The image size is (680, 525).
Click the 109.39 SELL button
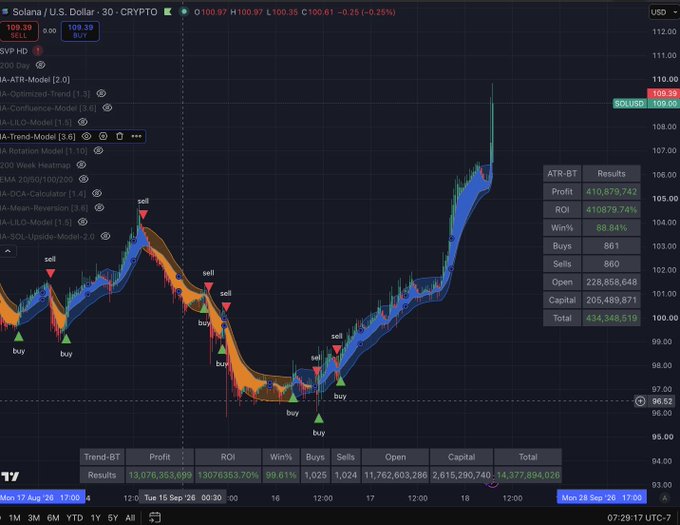point(19,31)
